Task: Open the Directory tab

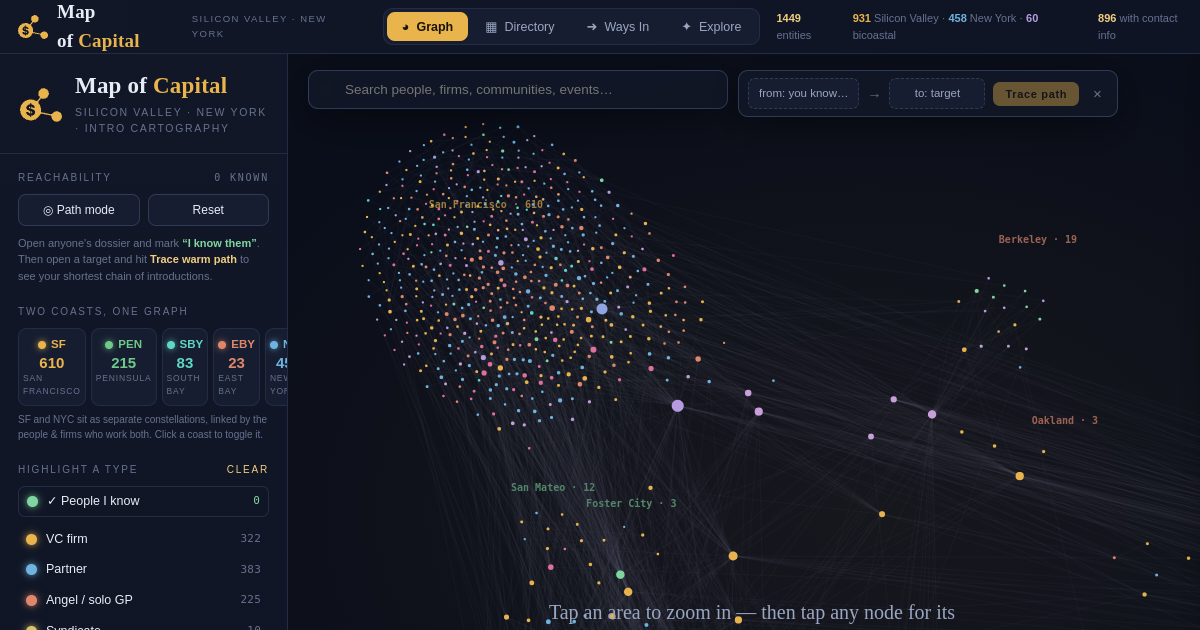Action: pos(520,26)
